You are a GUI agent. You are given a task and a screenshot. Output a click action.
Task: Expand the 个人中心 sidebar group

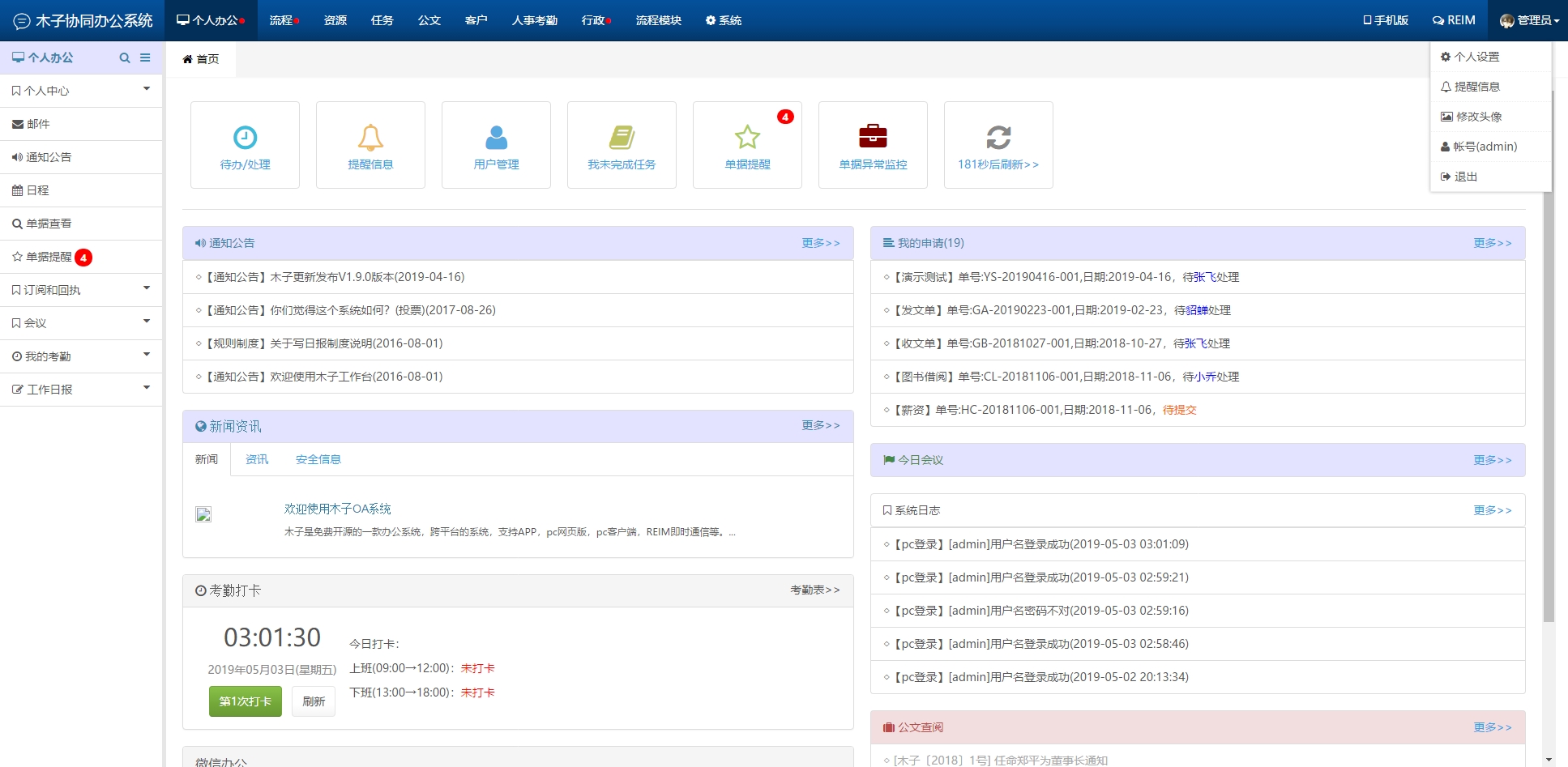point(81,91)
